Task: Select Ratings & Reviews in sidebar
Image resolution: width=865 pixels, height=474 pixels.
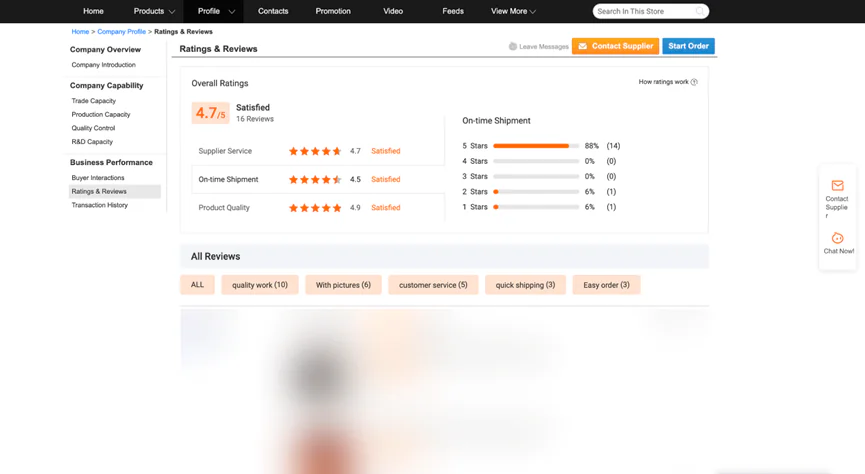Action: [x=115, y=191]
